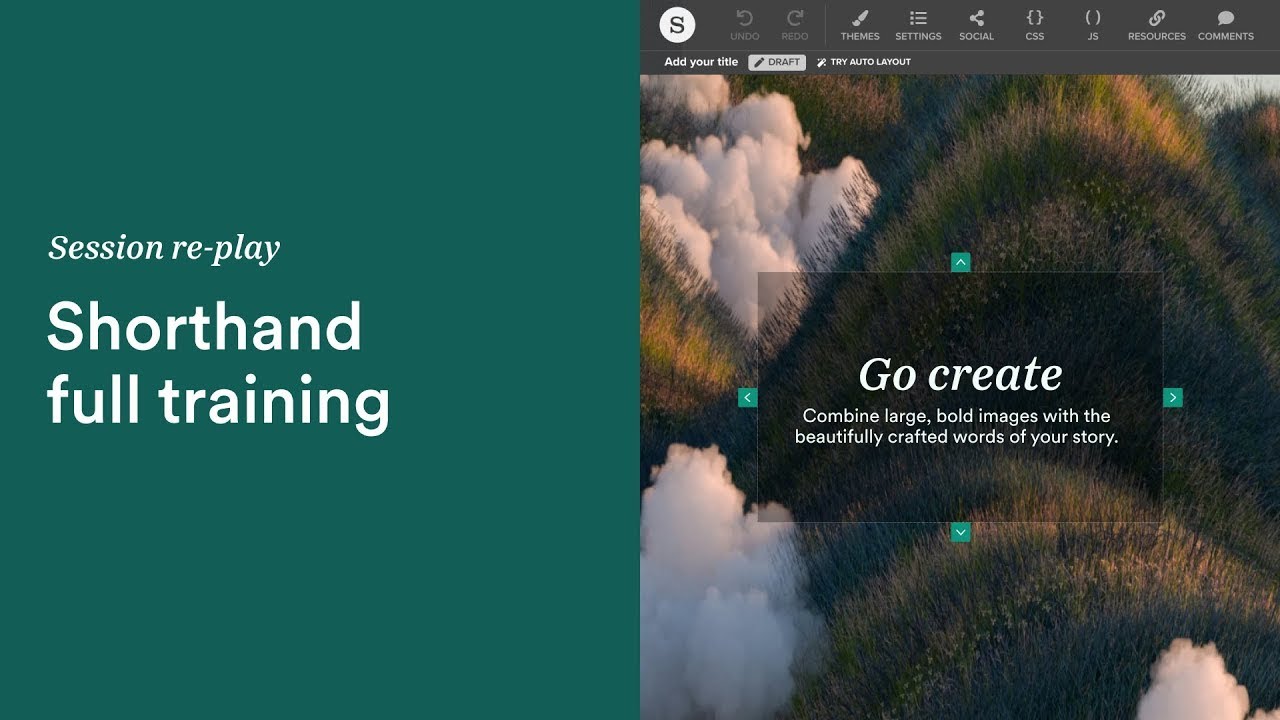The height and width of the screenshot is (720, 1280).
Task: Edit the 'Add your title' field
Action: click(701, 62)
